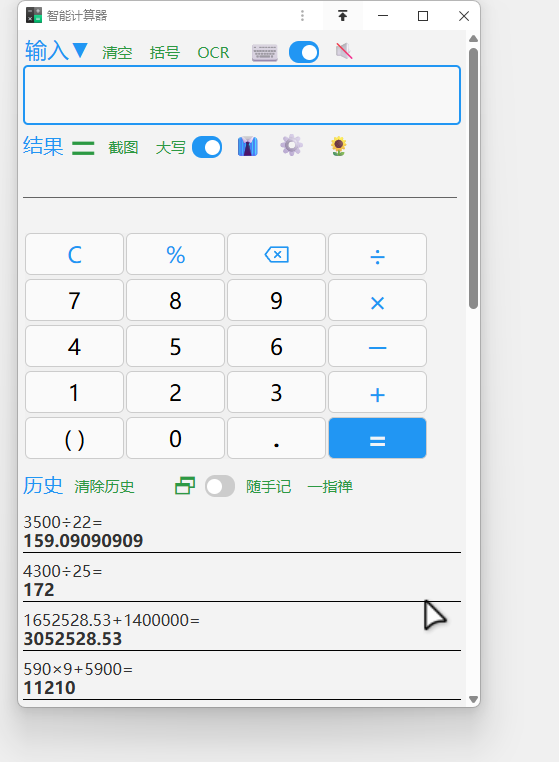The image size is (559, 762).
Task: Open the OCR function
Action: click(x=213, y=52)
